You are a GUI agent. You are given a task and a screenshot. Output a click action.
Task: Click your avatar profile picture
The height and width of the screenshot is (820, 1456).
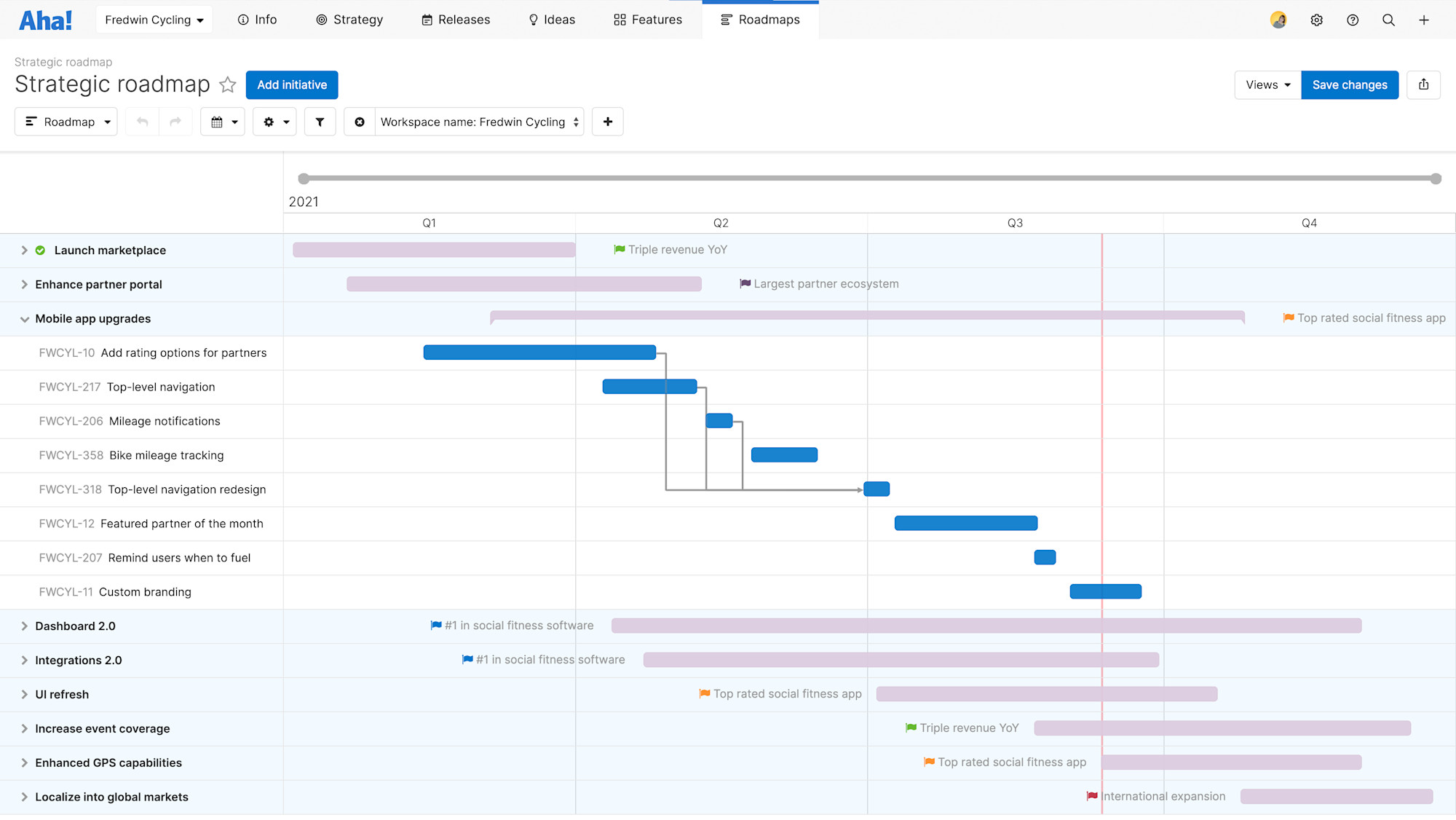1278,20
